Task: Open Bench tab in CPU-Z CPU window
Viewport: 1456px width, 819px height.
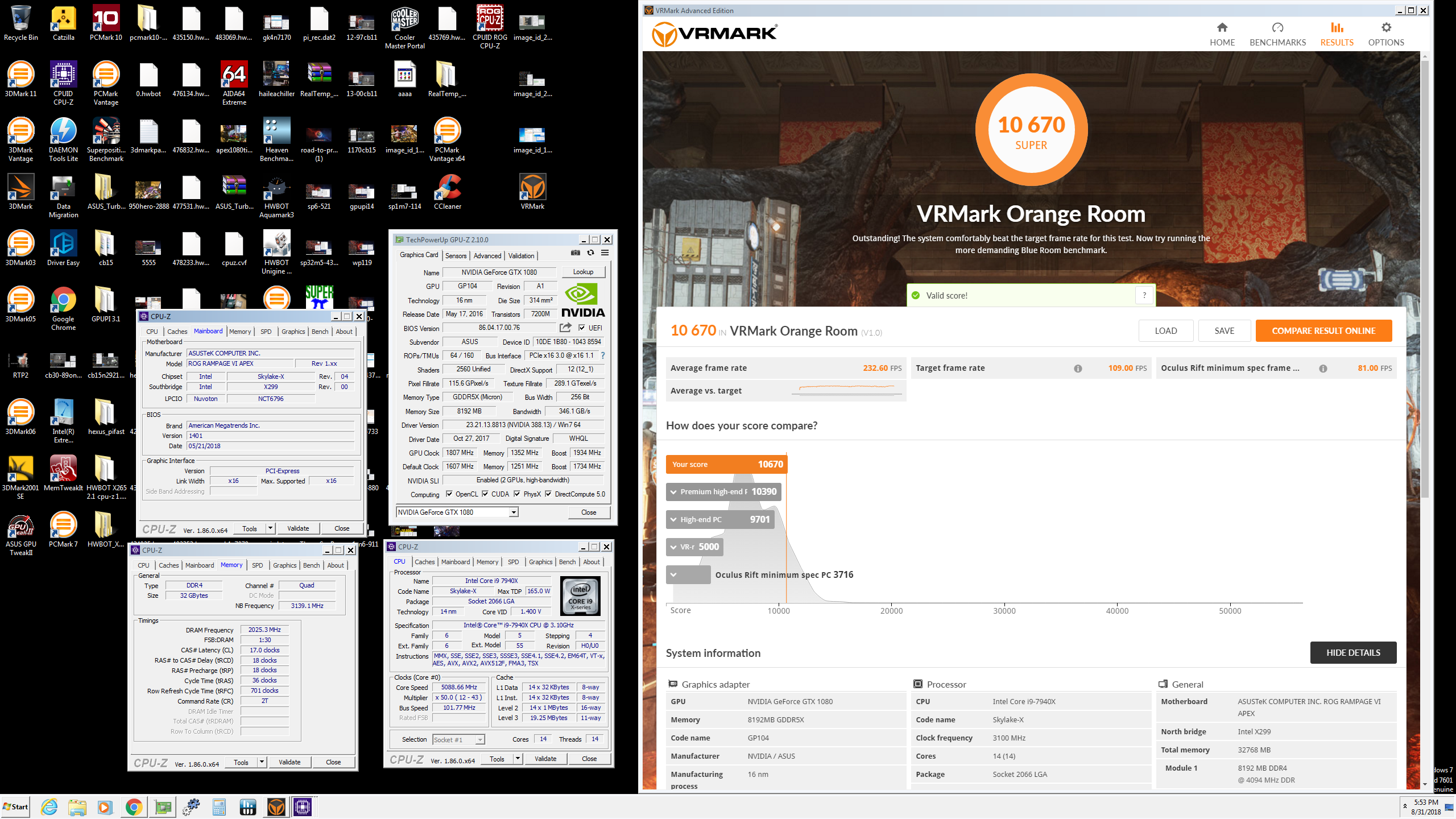Action: point(567,562)
